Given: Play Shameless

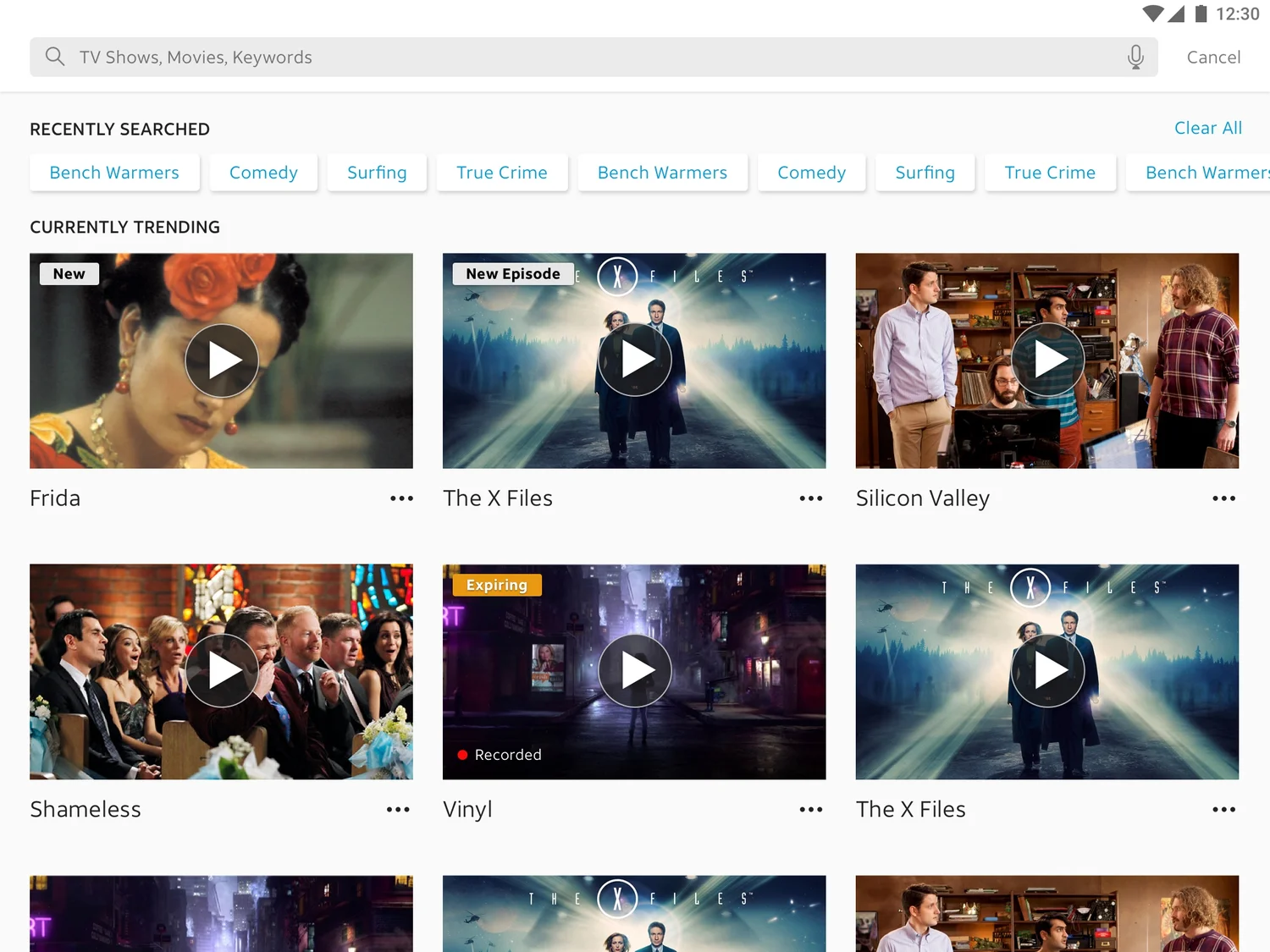Looking at the screenshot, I should pyautogui.click(x=222, y=671).
